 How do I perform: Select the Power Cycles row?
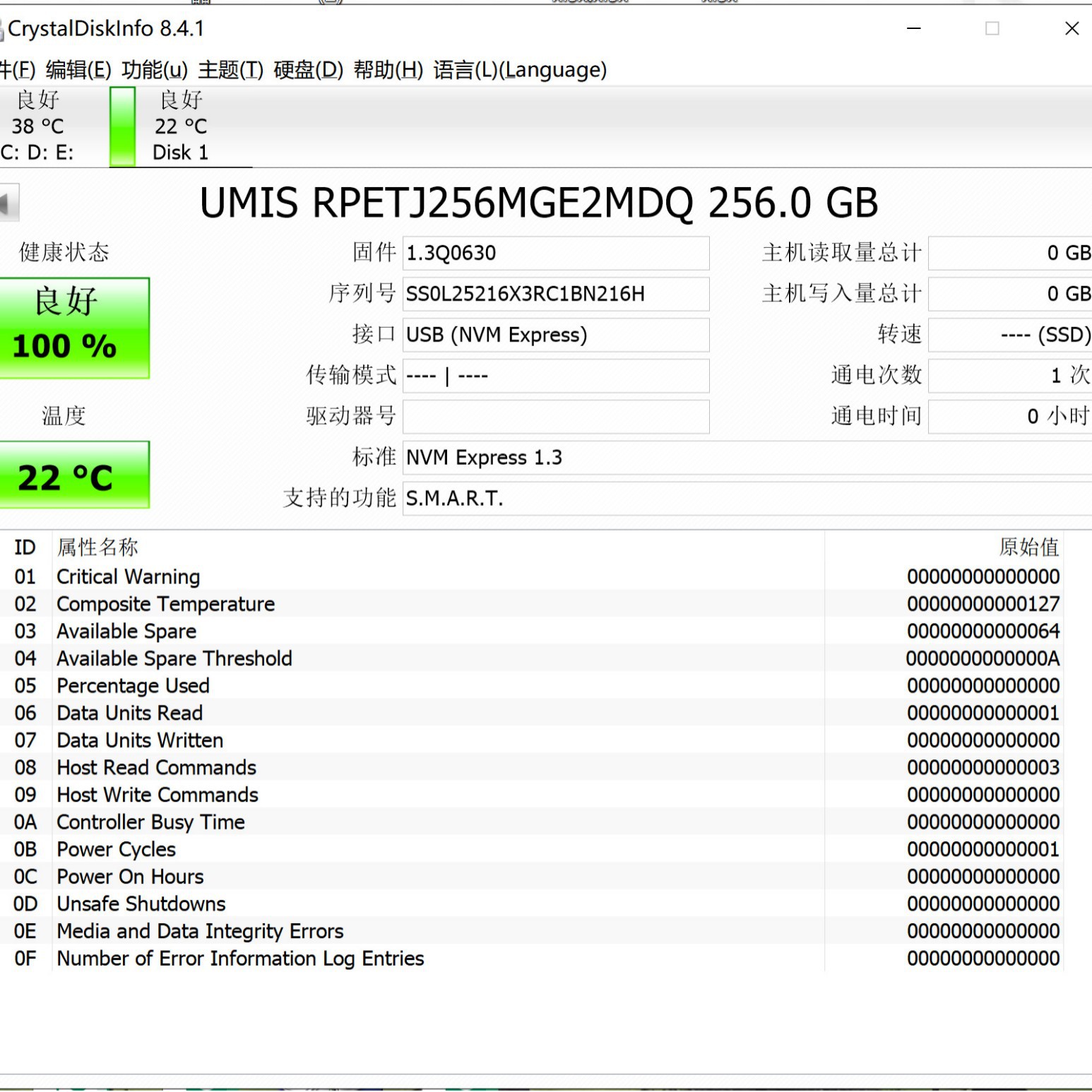point(531,850)
